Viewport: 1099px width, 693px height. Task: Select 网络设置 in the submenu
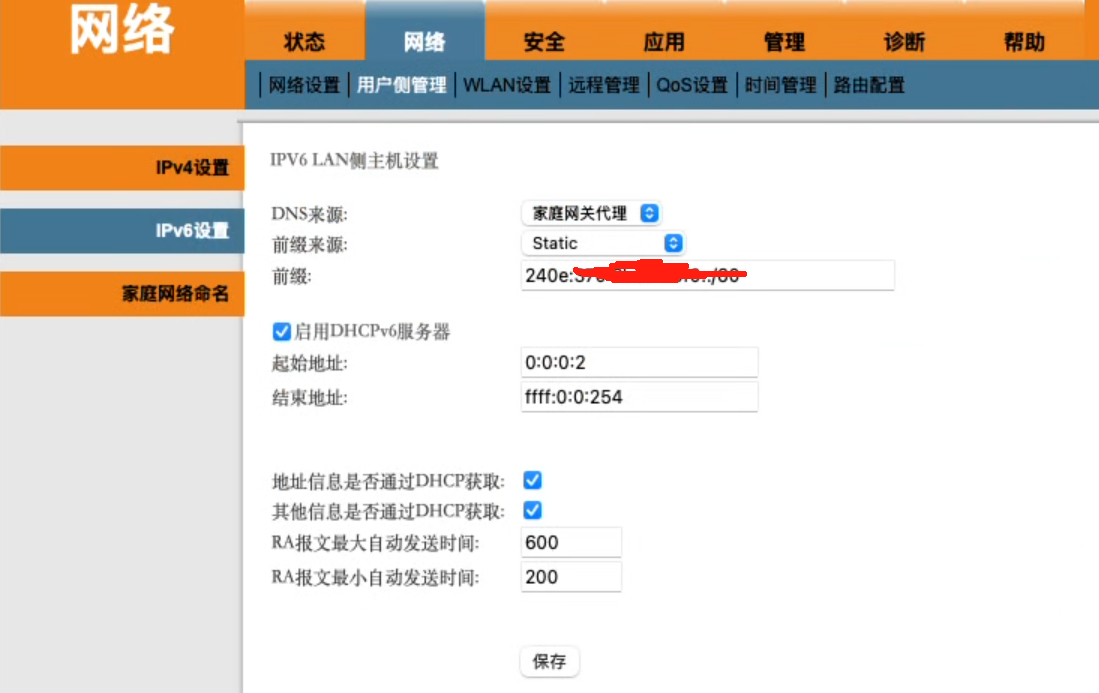coord(304,86)
